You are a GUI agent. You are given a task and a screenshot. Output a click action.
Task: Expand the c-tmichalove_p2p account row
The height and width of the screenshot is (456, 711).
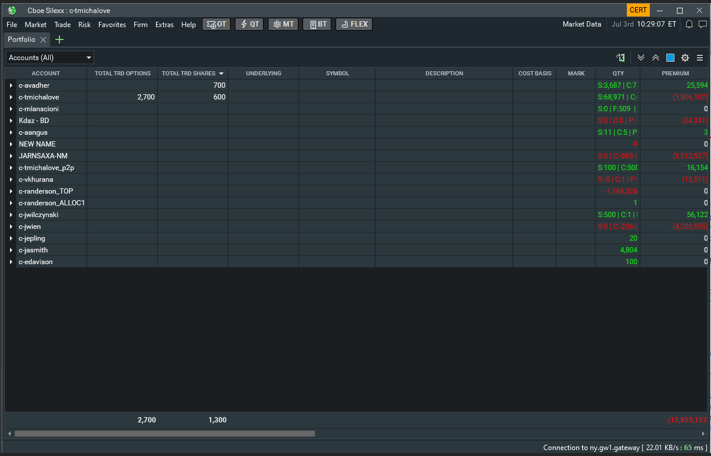tap(11, 168)
